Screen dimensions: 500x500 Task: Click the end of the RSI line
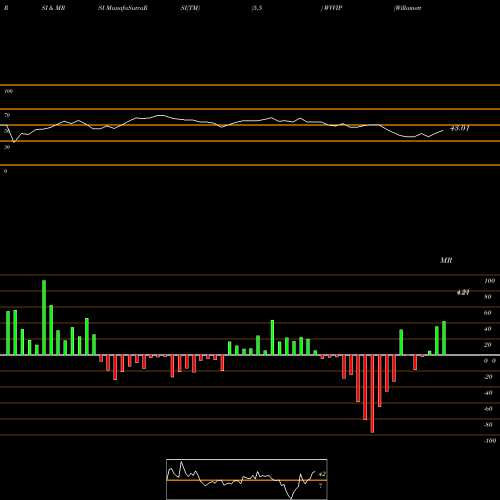443,130
